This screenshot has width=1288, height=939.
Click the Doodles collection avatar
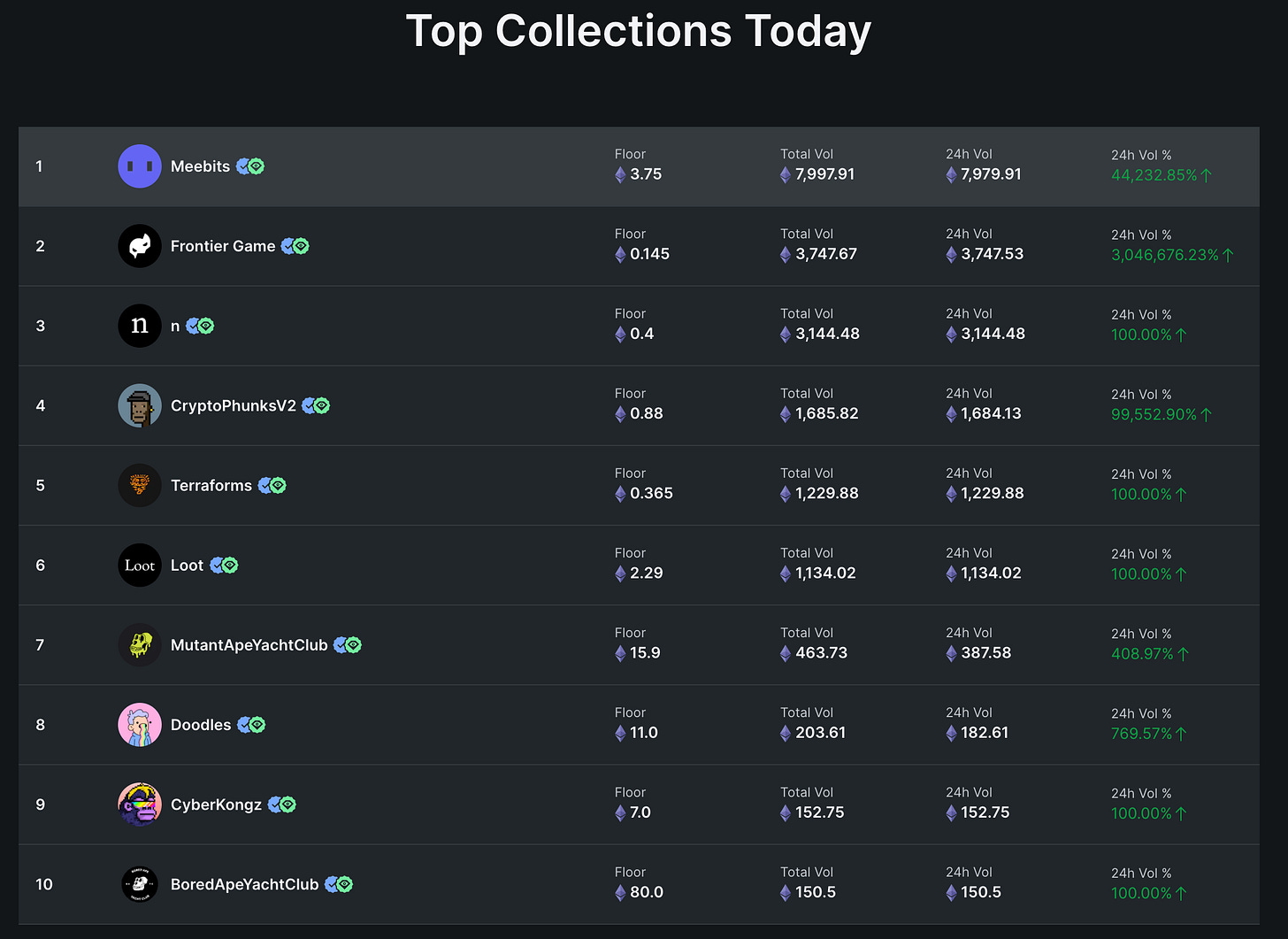pyautogui.click(x=140, y=724)
